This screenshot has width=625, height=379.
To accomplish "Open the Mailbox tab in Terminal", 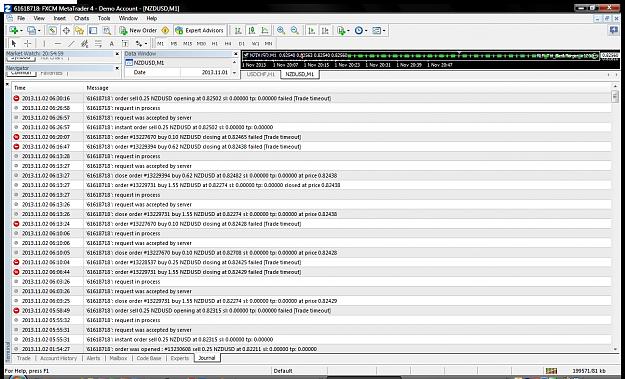I will pyautogui.click(x=118, y=358).
